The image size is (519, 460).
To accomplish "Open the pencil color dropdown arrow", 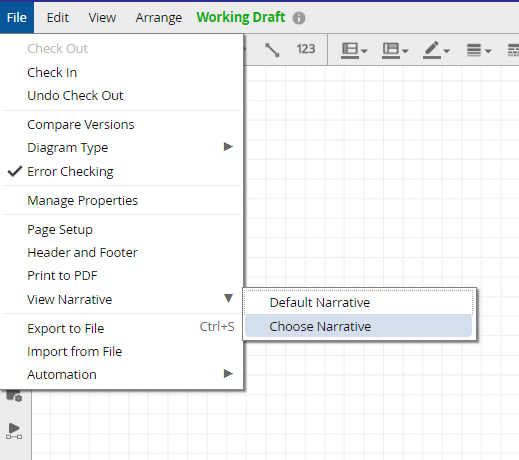I will tap(447, 51).
